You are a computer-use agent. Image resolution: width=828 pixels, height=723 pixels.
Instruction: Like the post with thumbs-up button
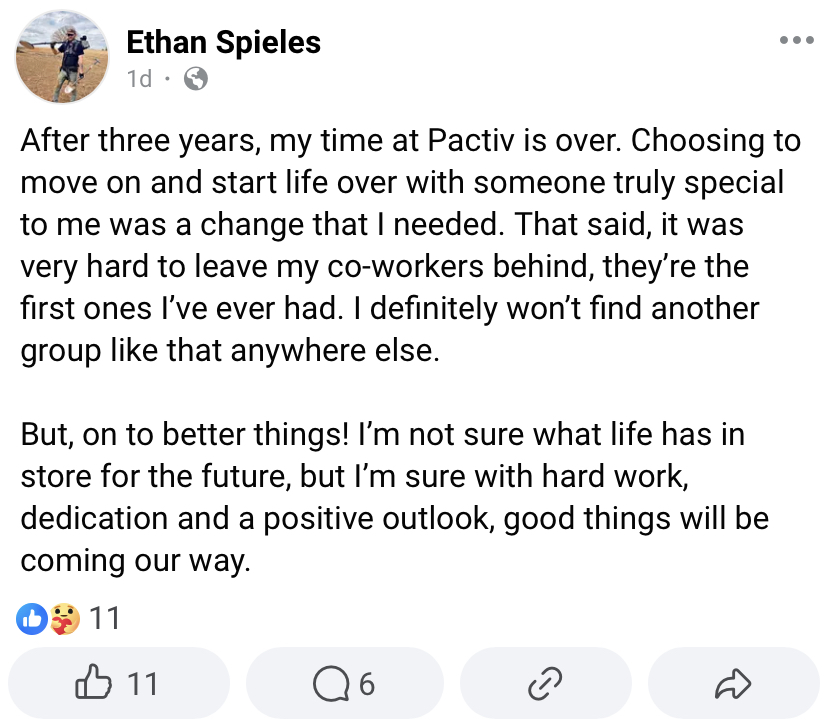pyautogui.click(x=119, y=683)
